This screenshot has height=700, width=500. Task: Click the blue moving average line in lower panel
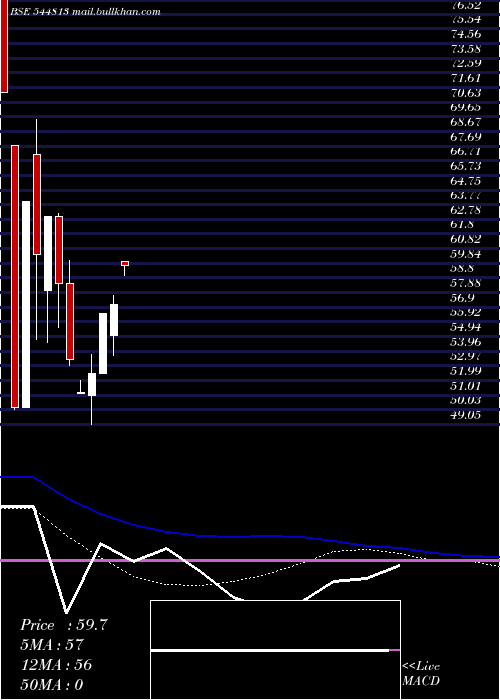click(x=250, y=536)
